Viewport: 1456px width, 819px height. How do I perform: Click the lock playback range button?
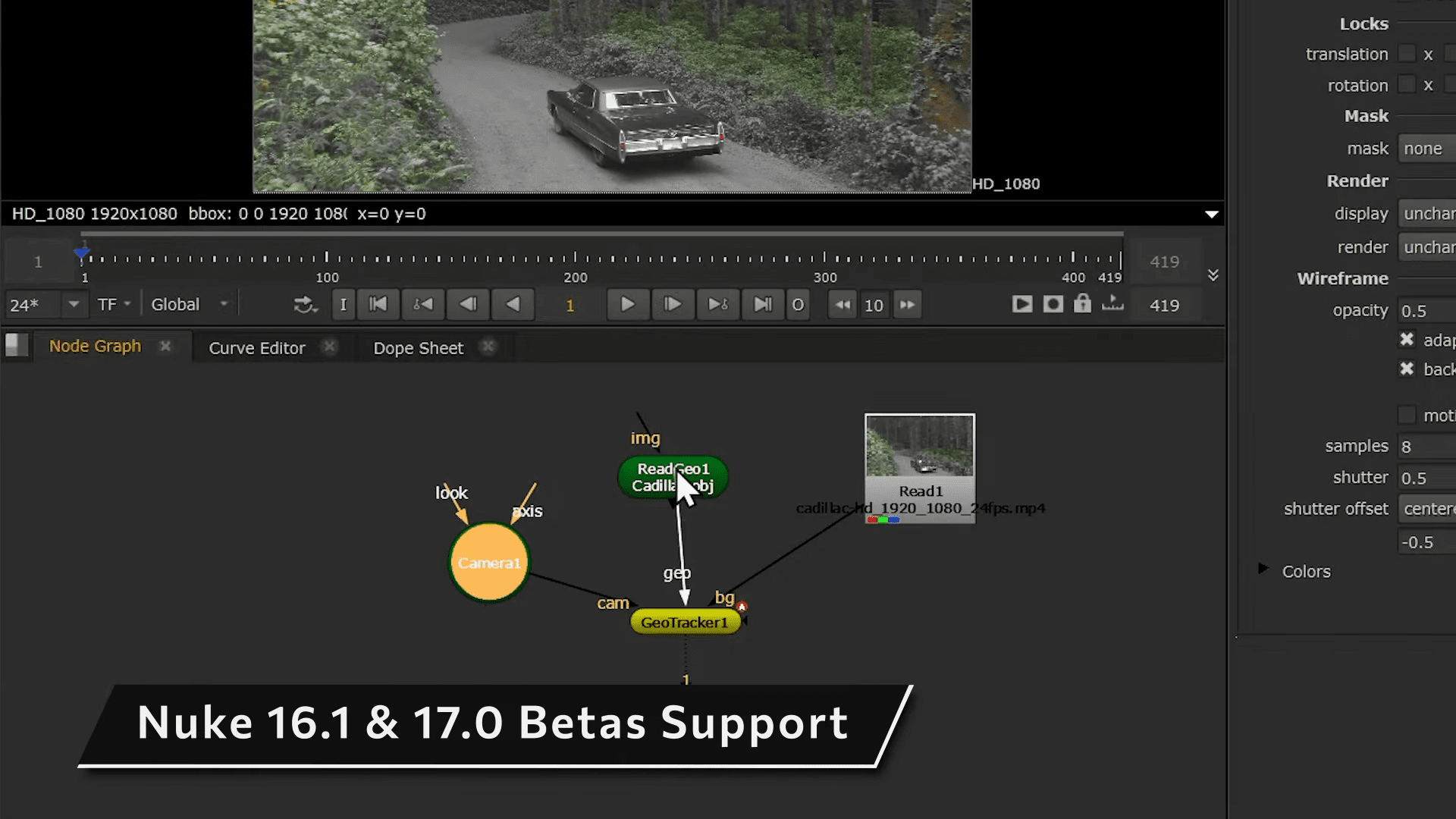(1082, 304)
